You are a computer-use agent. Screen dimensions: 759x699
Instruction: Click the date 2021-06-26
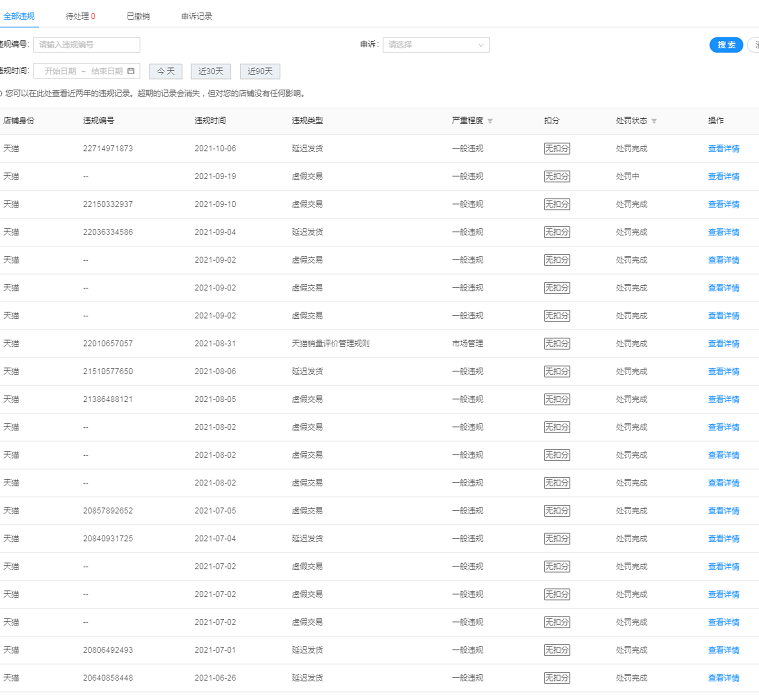tap(215, 678)
